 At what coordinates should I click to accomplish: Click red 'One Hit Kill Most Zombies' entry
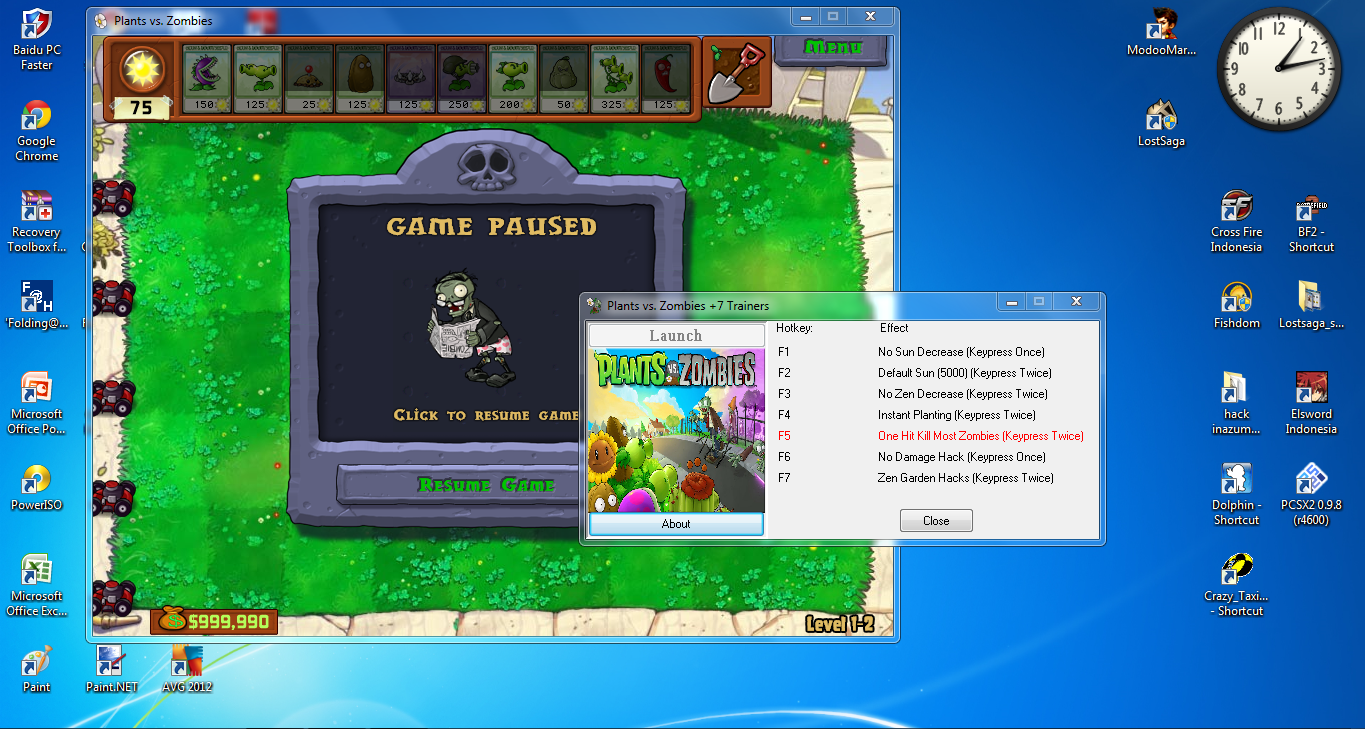[x=980, y=436]
